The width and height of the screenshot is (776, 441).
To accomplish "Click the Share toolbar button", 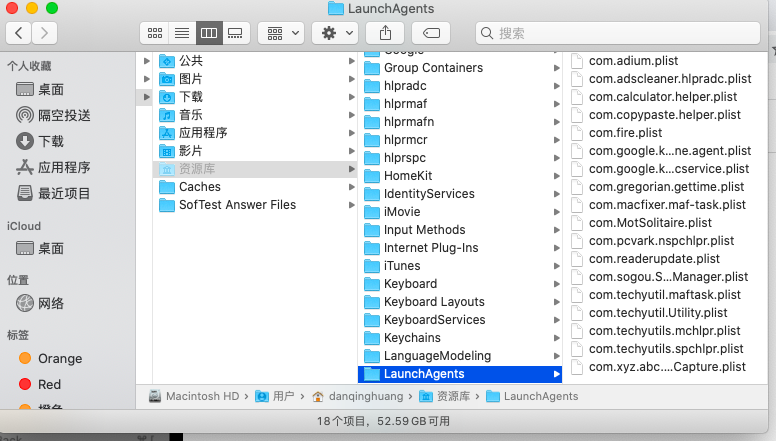I will coord(385,33).
